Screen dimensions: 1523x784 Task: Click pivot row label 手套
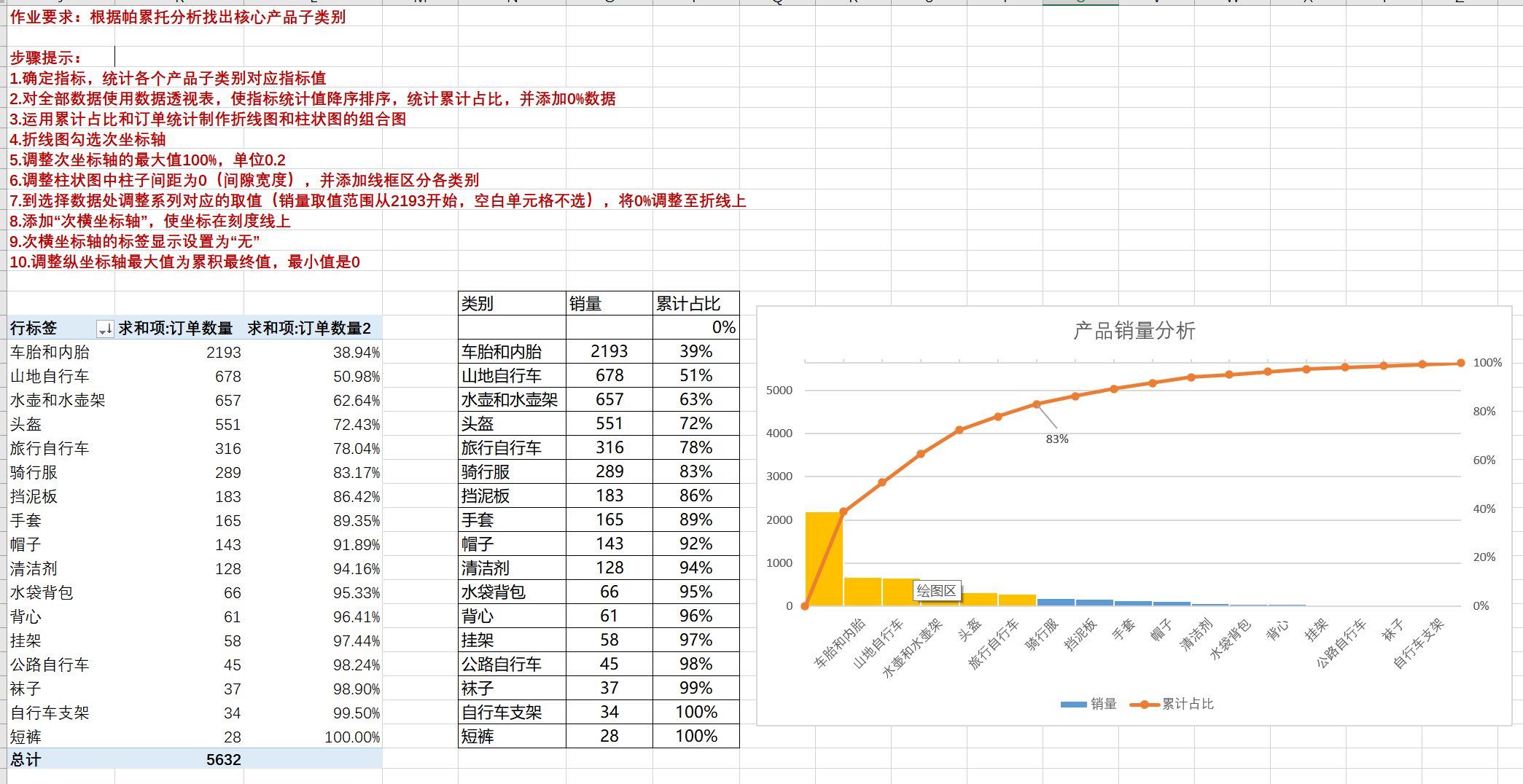(x=26, y=520)
